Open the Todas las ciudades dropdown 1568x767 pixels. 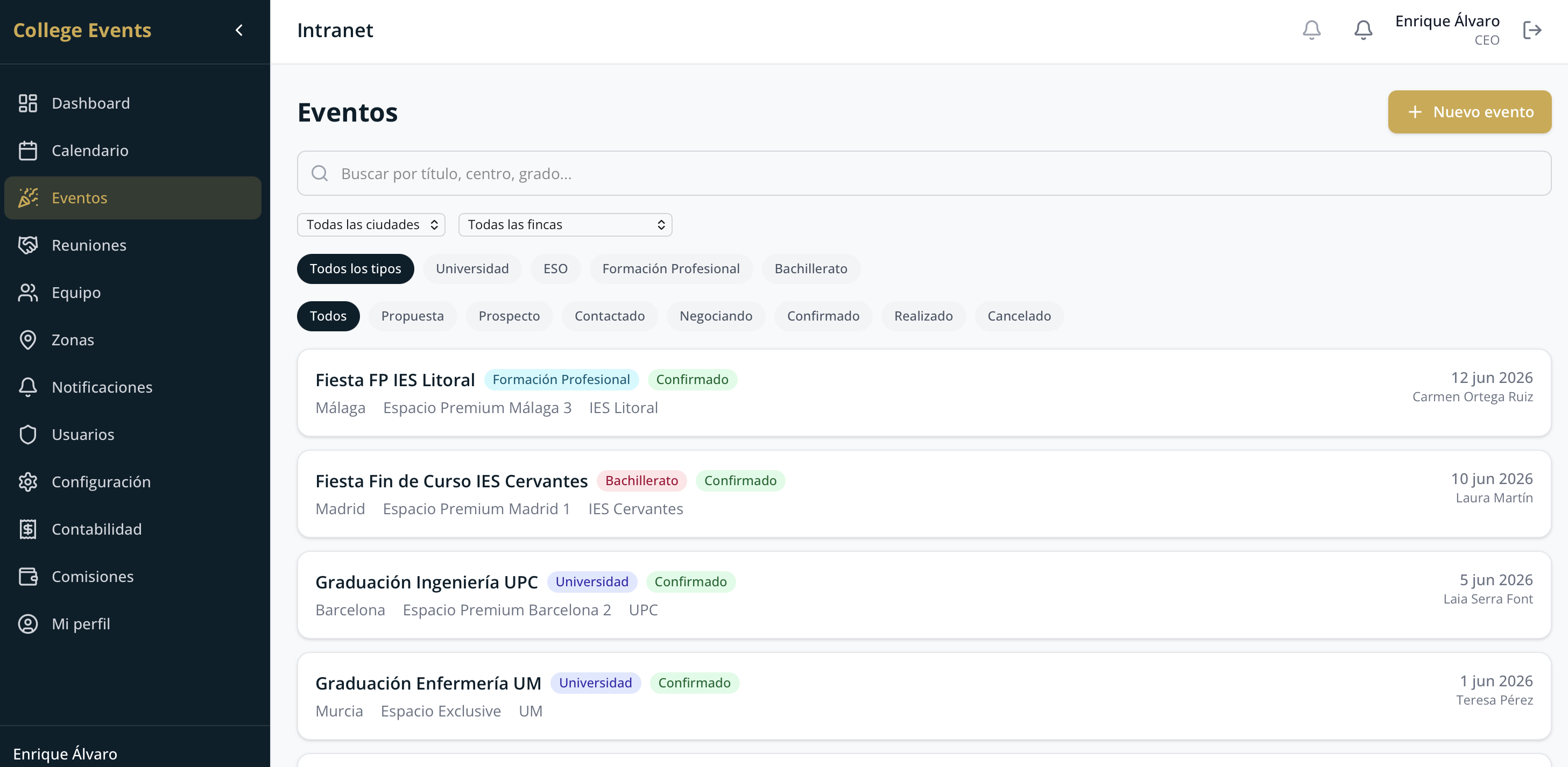pyautogui.click(x=371, y=225)
